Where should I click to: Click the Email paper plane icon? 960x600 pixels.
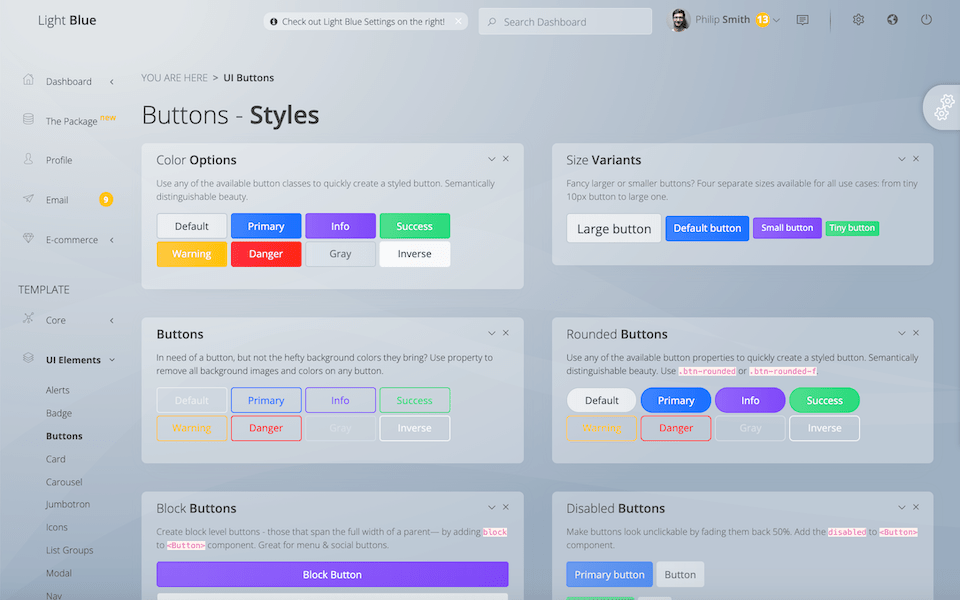pyautogui.click(x=28, y=199)
